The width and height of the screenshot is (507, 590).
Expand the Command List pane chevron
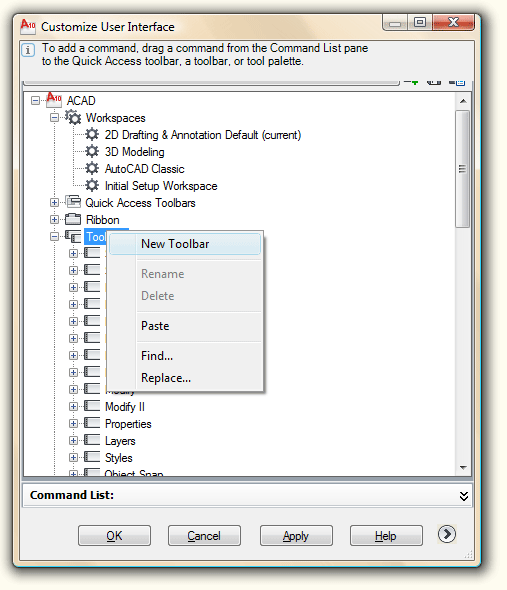(x=464, y=496)
